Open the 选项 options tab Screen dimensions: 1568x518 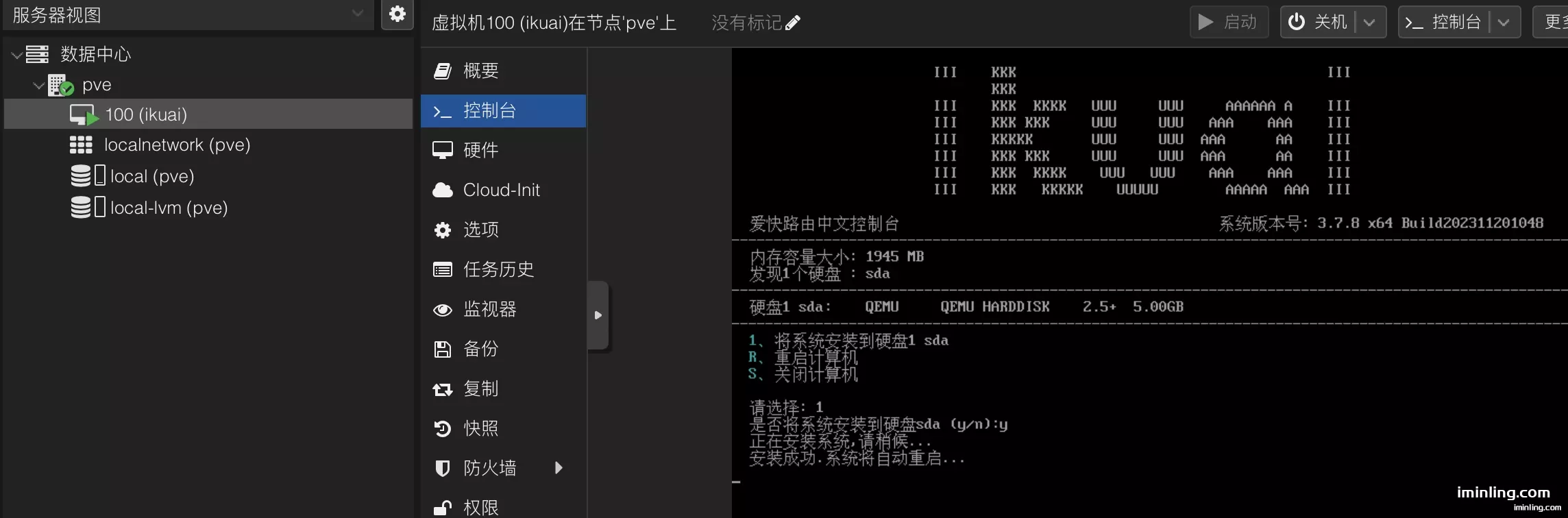(503, 230)
